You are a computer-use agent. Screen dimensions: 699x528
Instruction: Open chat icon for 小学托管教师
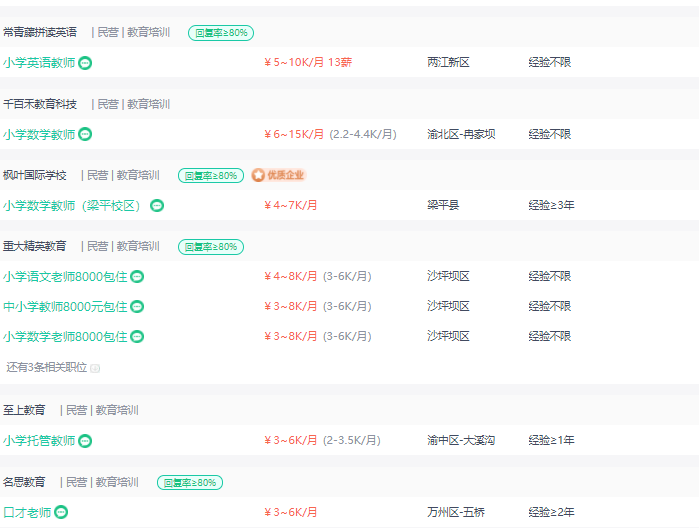85,441
